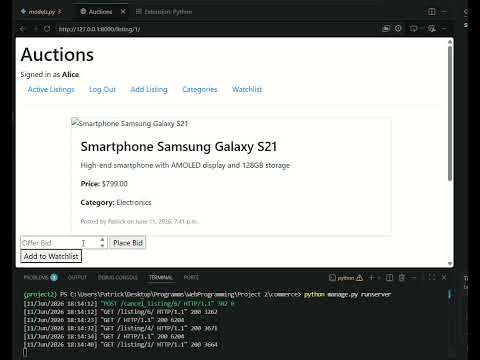The image size is (480, 360).
Task: Click the GET /listing/1/ log line
Action: click(x=120, y=344)
